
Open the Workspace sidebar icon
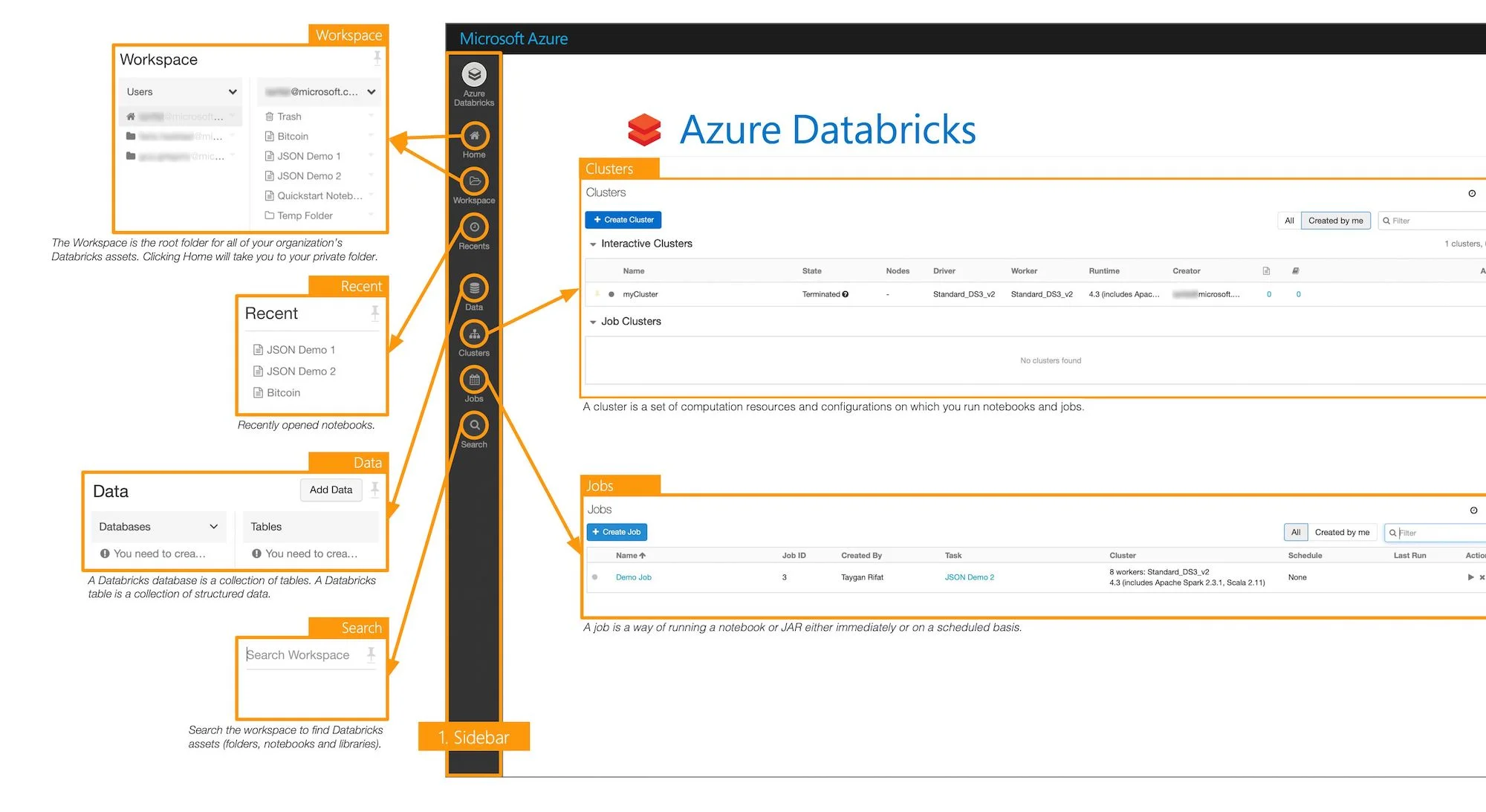click(474, 181)
